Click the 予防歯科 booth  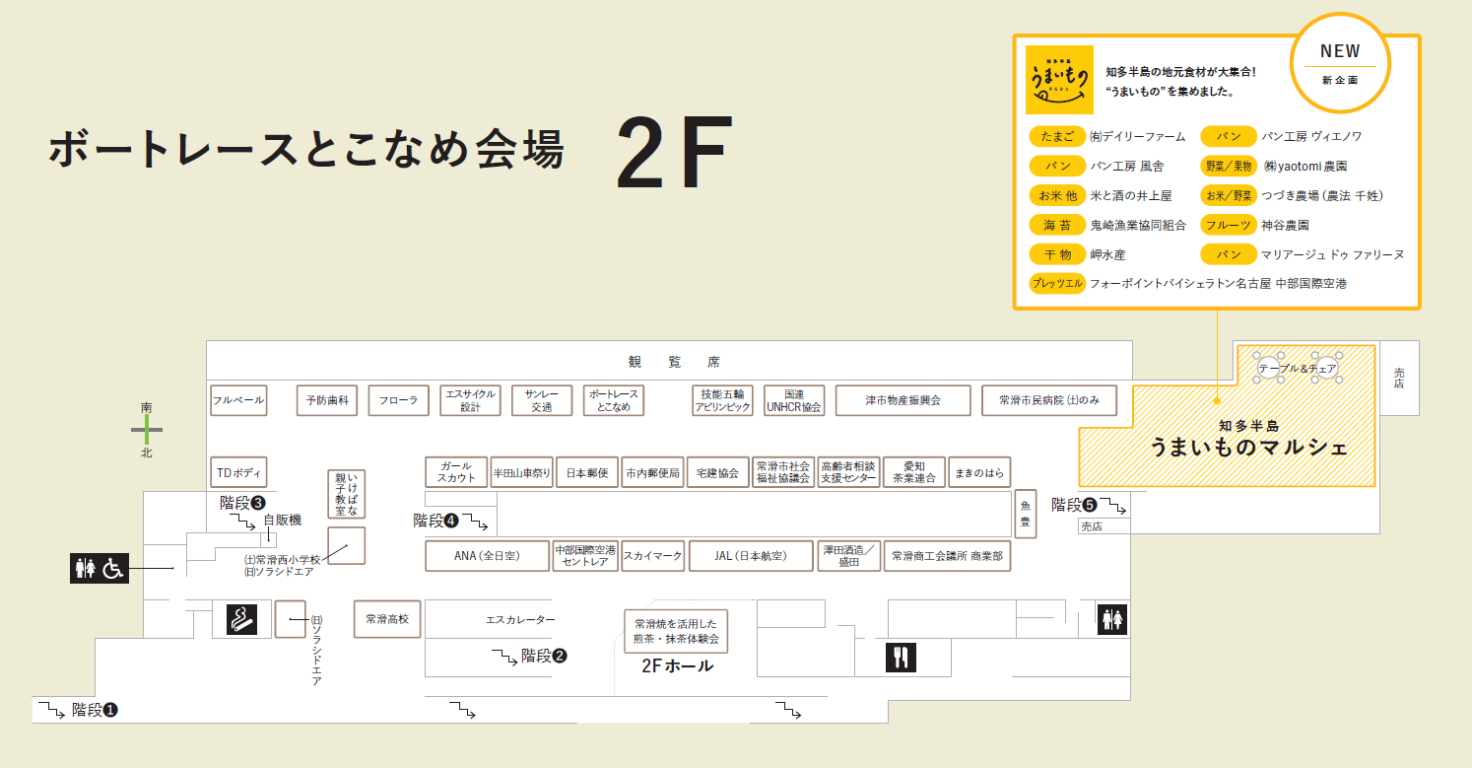(327, 400)
